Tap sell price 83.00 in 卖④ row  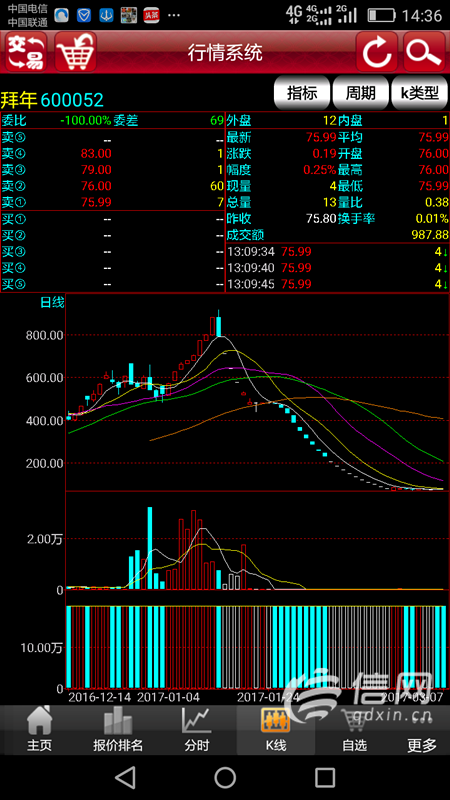[x=96, y=154]
